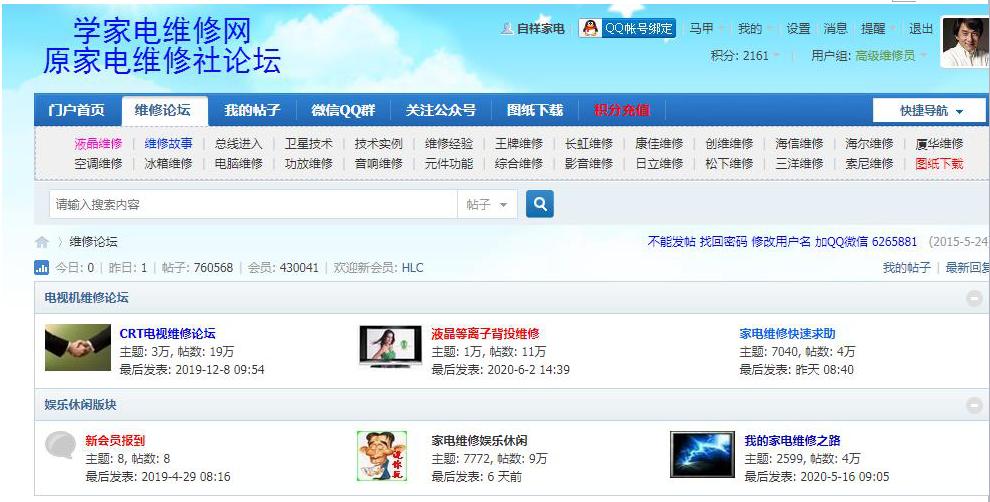Image resolution: width=990 pixels, height=502 pixels.
Task: Expand the 帖子 search type dropdown
Action: [x=487, y=205]
